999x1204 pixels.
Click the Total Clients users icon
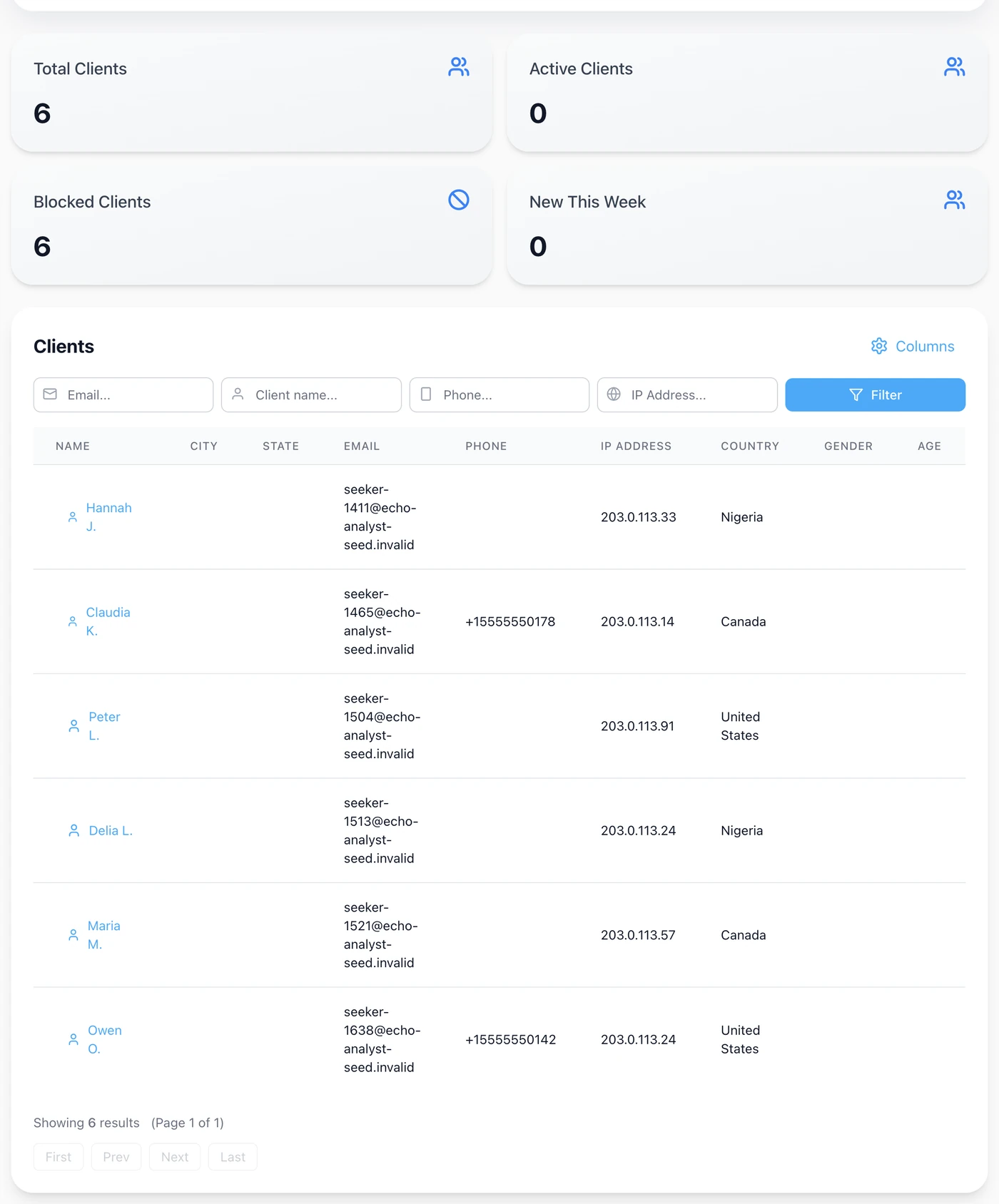tap(458, 67)
